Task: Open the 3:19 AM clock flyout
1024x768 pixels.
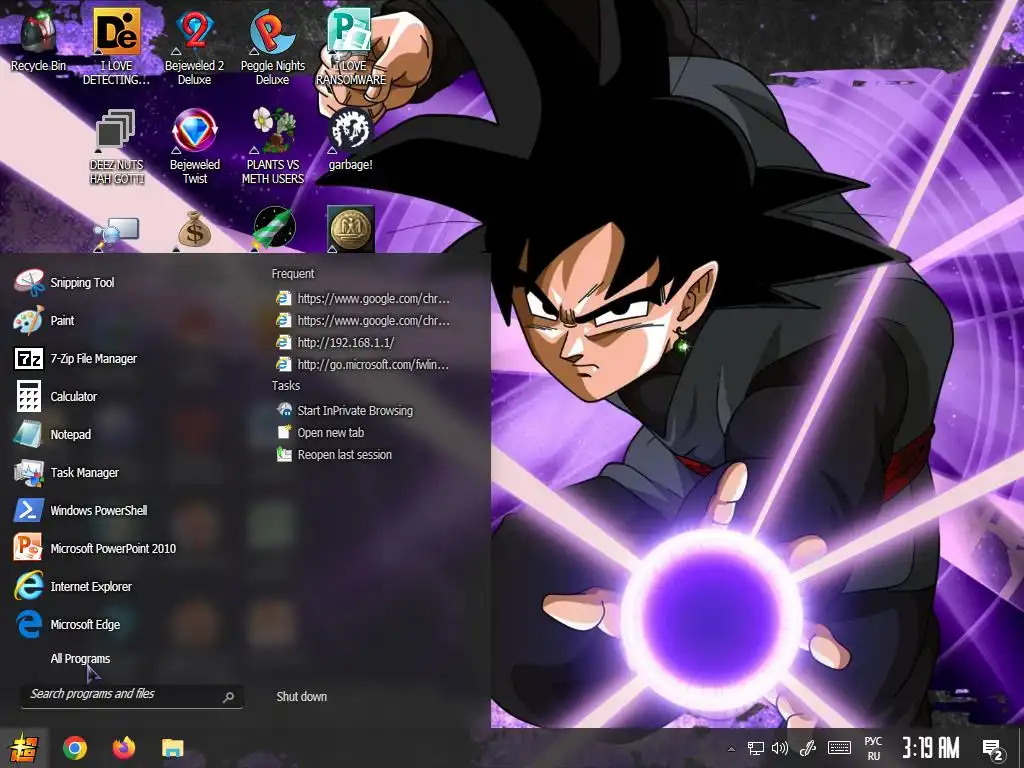Action: coord(931,748)
